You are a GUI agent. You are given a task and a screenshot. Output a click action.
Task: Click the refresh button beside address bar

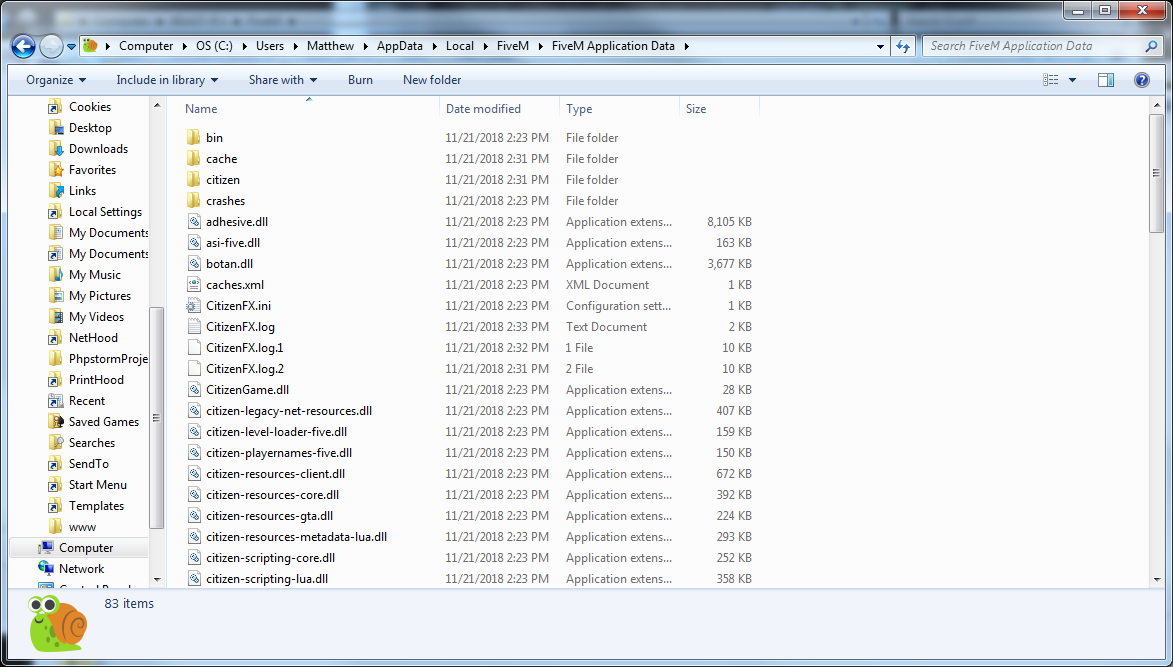(903, 46)
